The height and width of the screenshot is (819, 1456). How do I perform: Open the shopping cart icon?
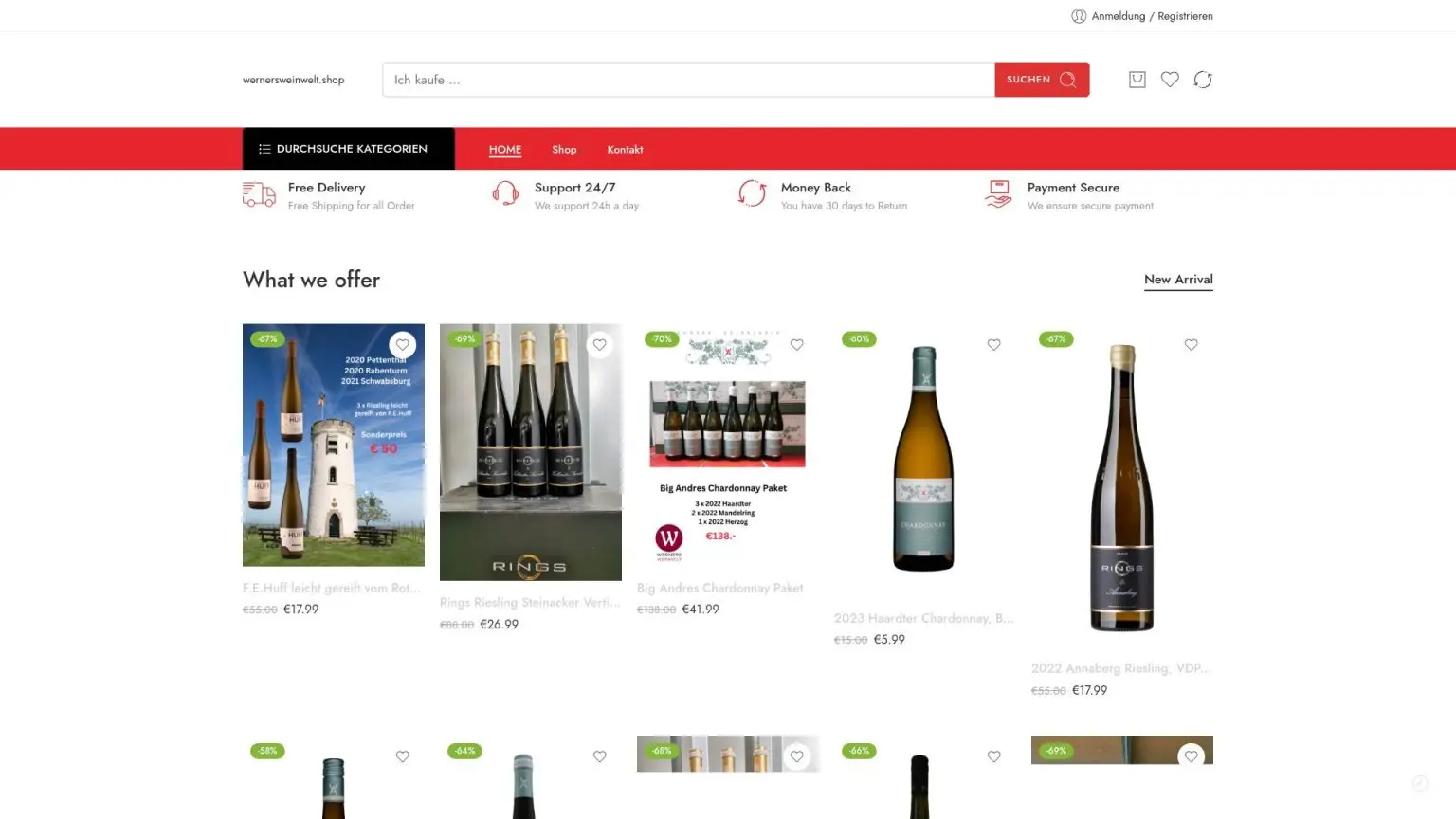[1137, 80]
